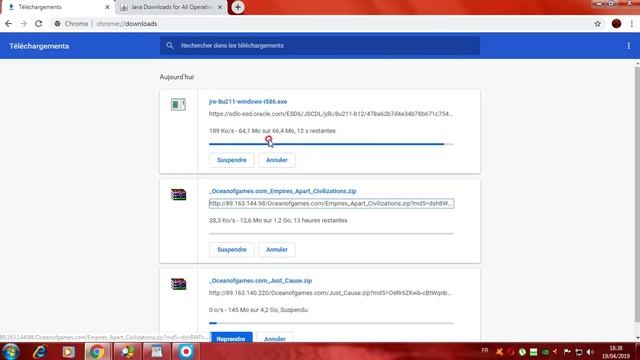The height and width of the screenshot is (360, 640).
Task: Open the Empires_Apart_Civilizations.zip link
Action: click(282, 191)
